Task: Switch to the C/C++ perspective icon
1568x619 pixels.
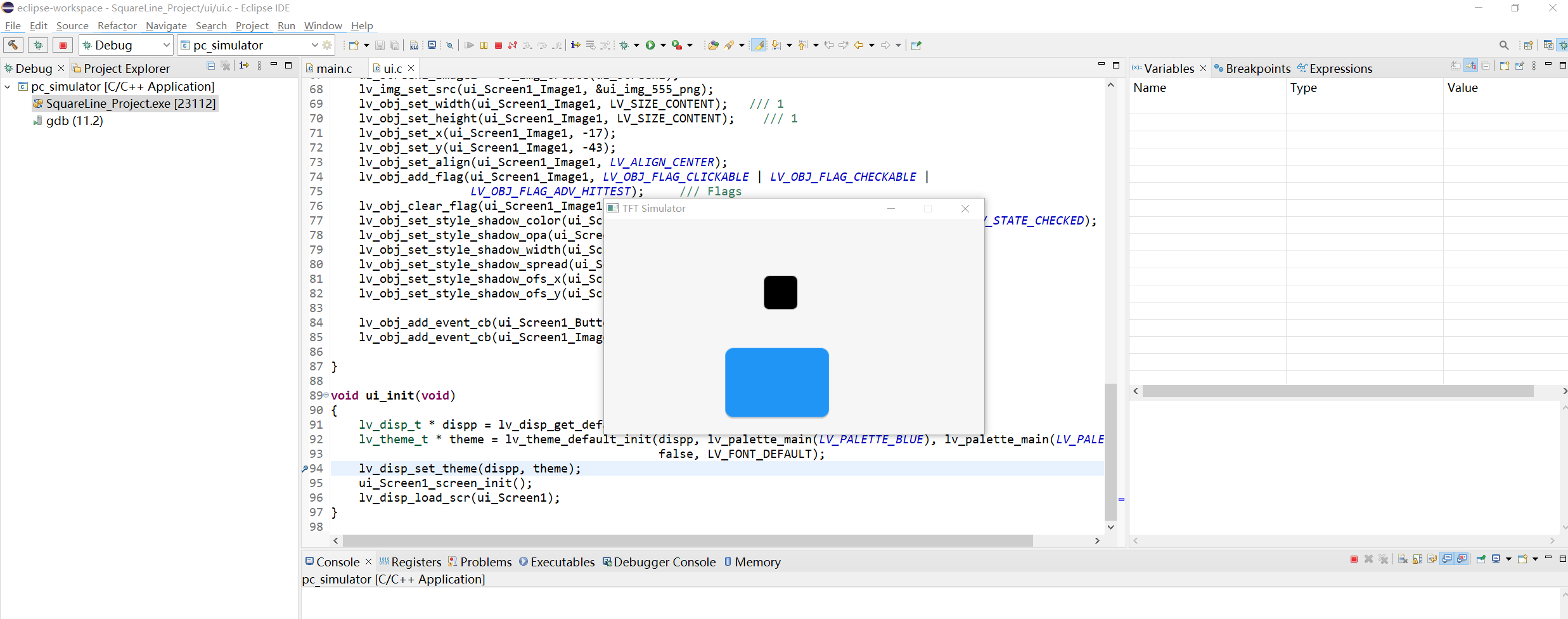Action: pyautogui.click(x=1548, y=45)
